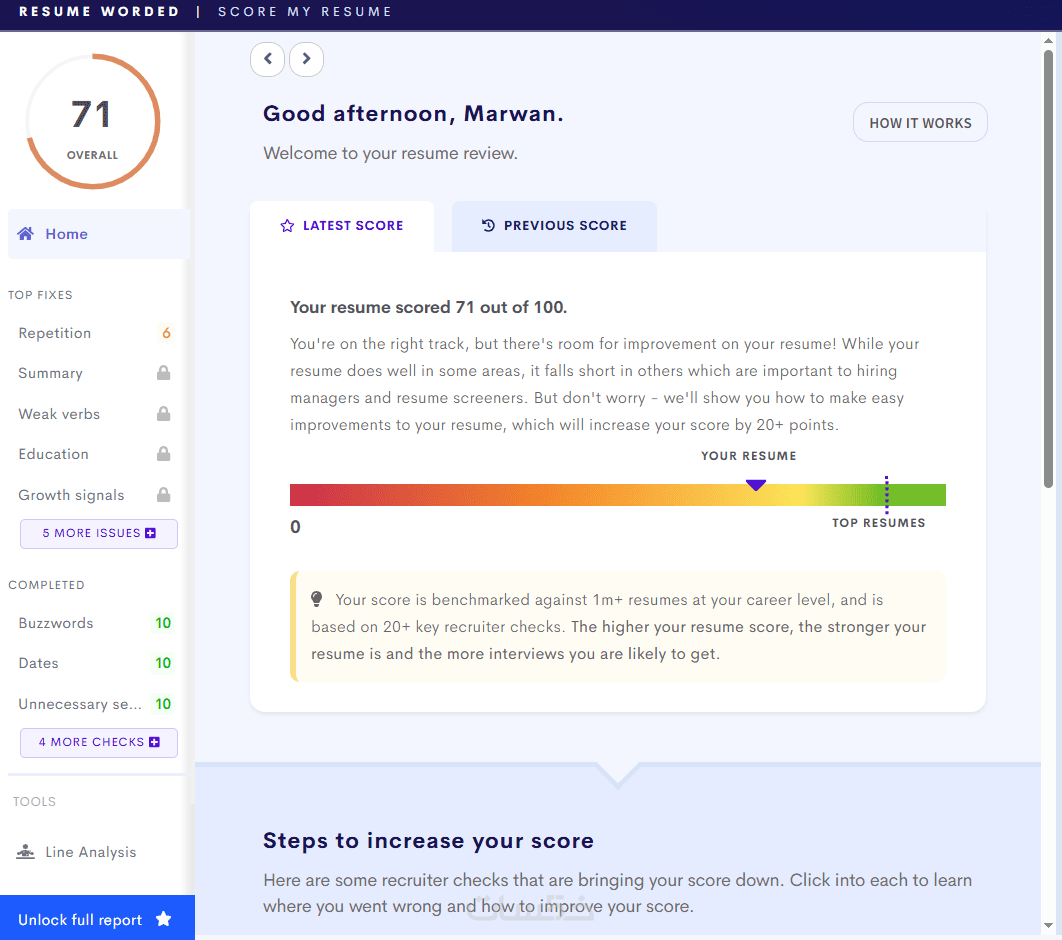Click the Score My Resume header link
Image resolution: width=1062 pixels, height=940 pixels.
click(x=305, y=12)
